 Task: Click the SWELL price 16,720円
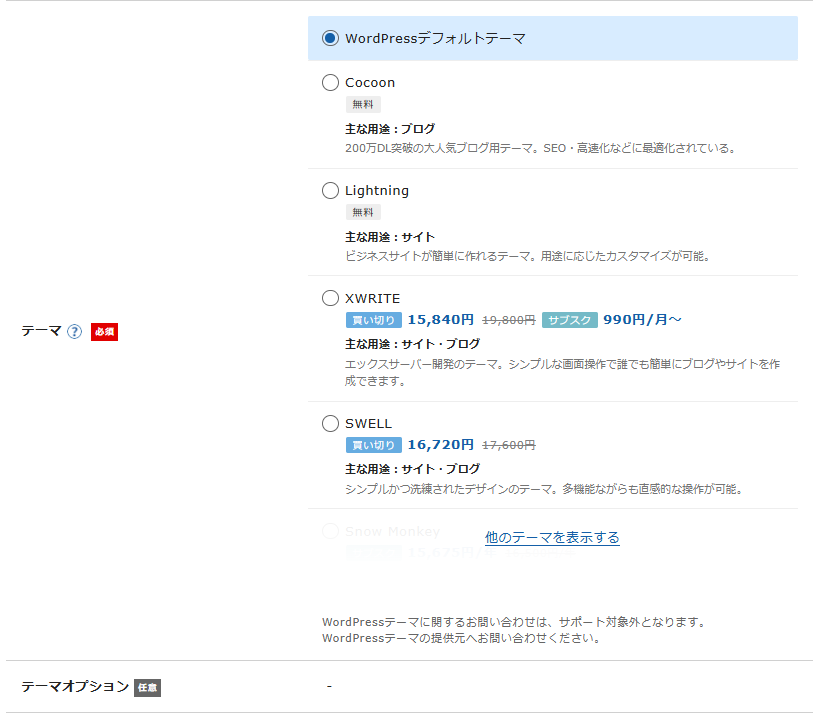(x=440, y=445)
